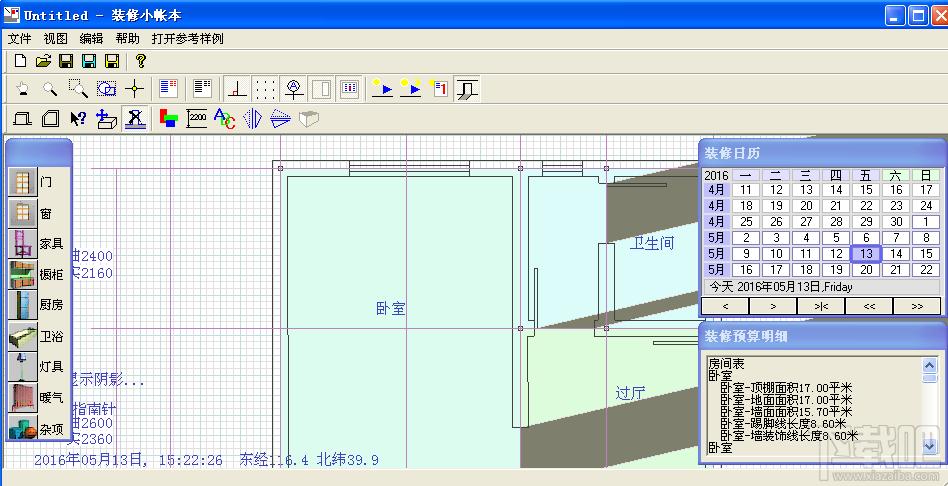Select day 20 in the decoration calendar
Viewport: 948px width, 486px height.
pyautogui.click(x=866, y=270)
